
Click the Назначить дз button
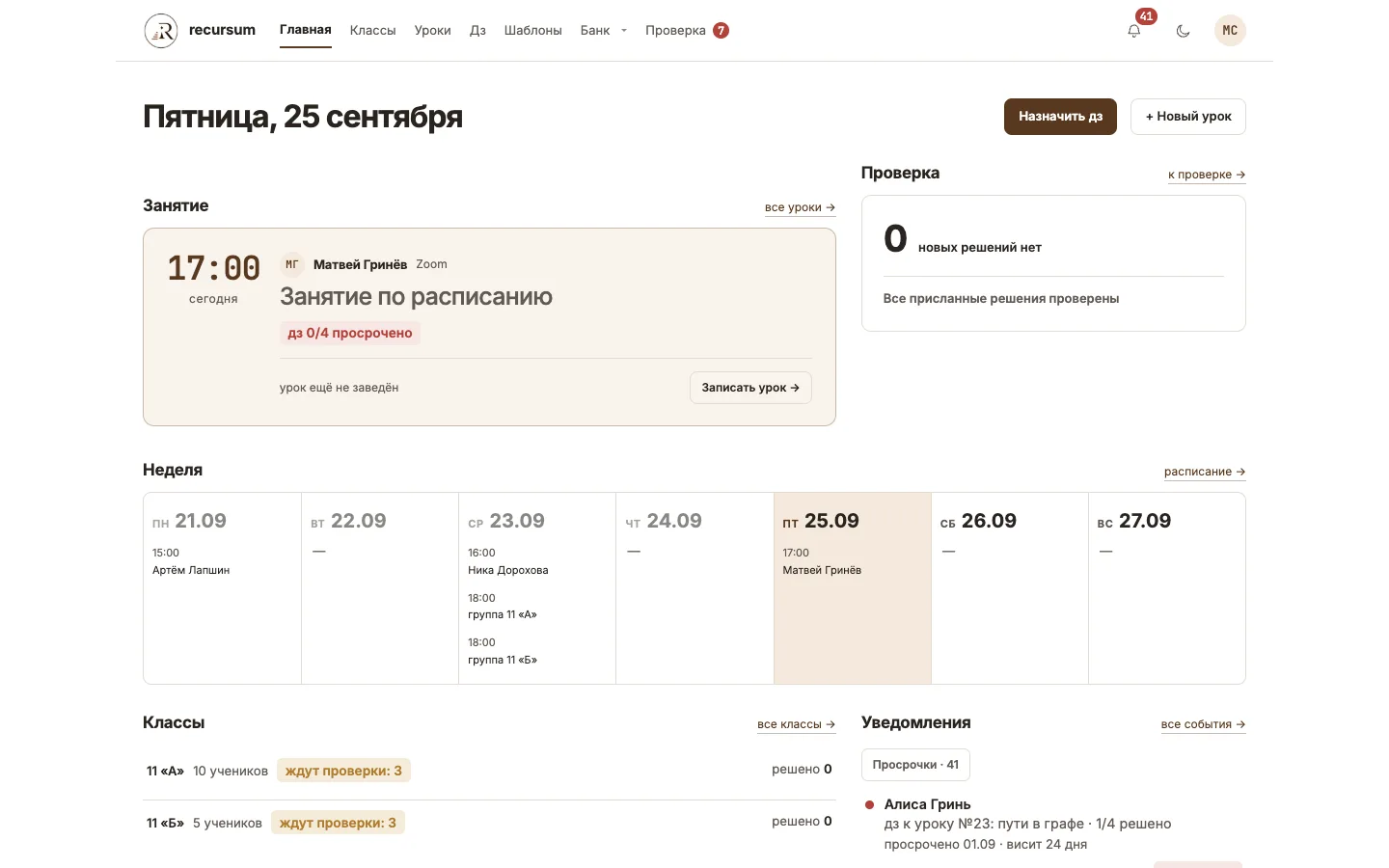[1060, 117]
